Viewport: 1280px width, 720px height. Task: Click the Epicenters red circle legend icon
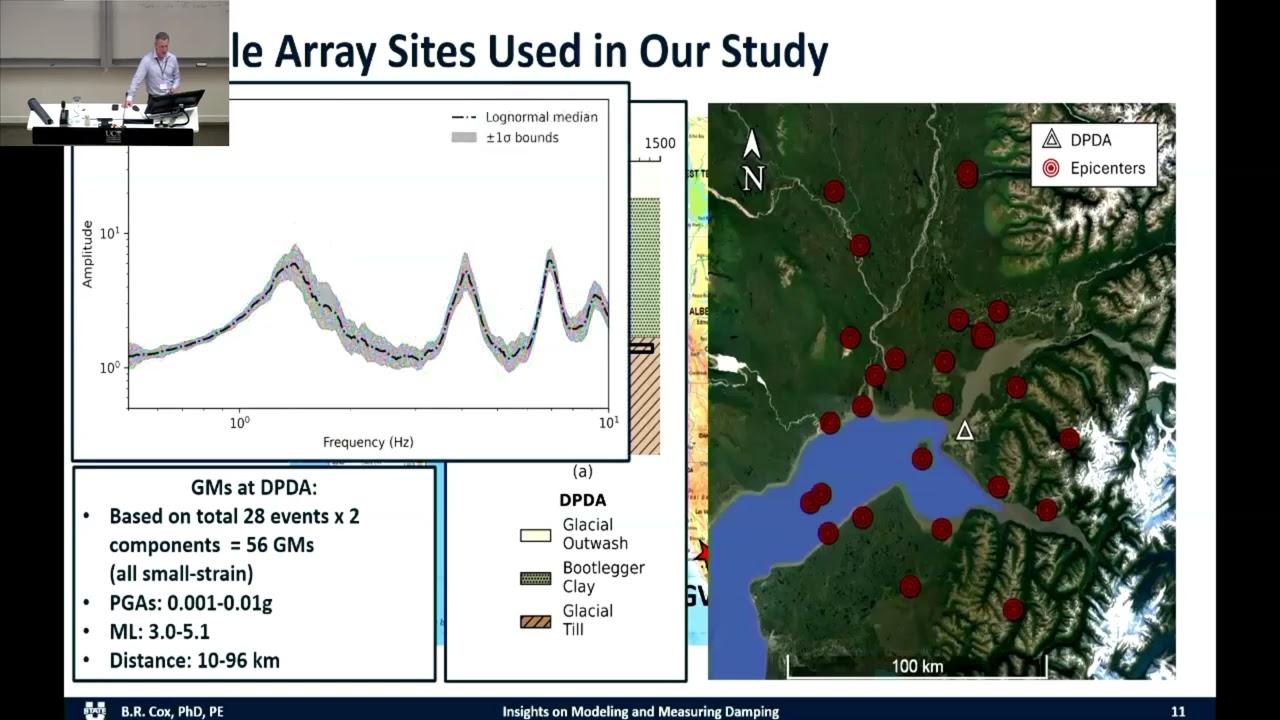pos(1051,168)
